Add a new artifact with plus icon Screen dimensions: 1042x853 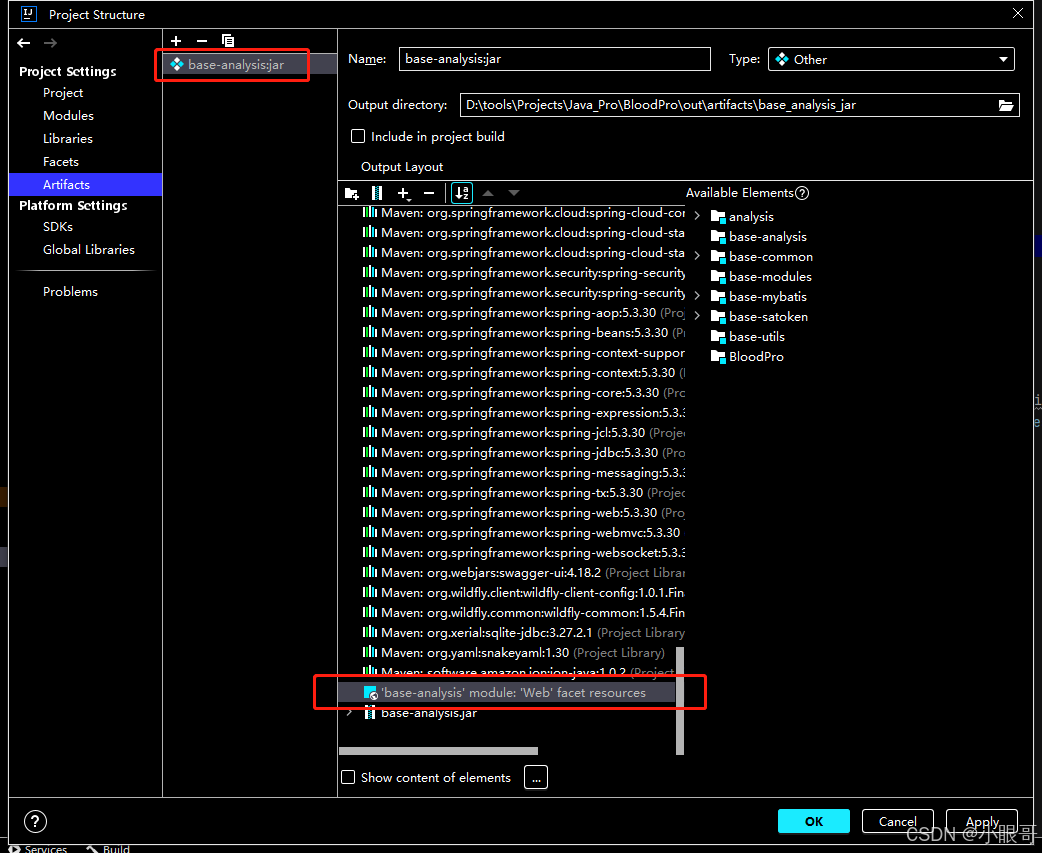click(176, 41)
